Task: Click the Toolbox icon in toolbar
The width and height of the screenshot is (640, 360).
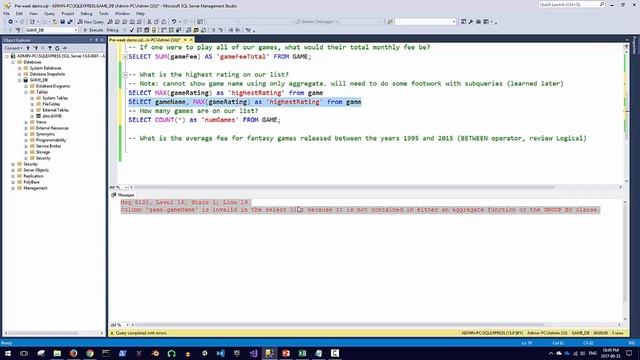Action: pyautogui.click(x=478, y=22)
